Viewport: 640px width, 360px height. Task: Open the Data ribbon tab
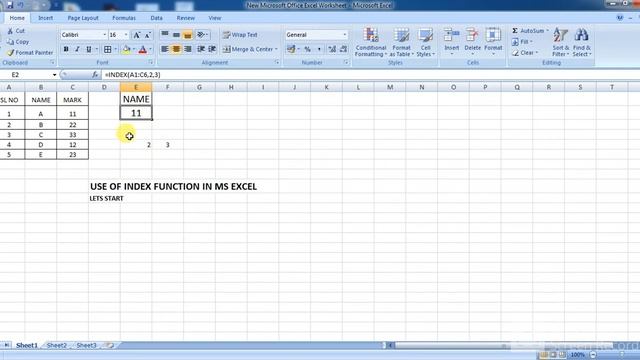(156, 18)
